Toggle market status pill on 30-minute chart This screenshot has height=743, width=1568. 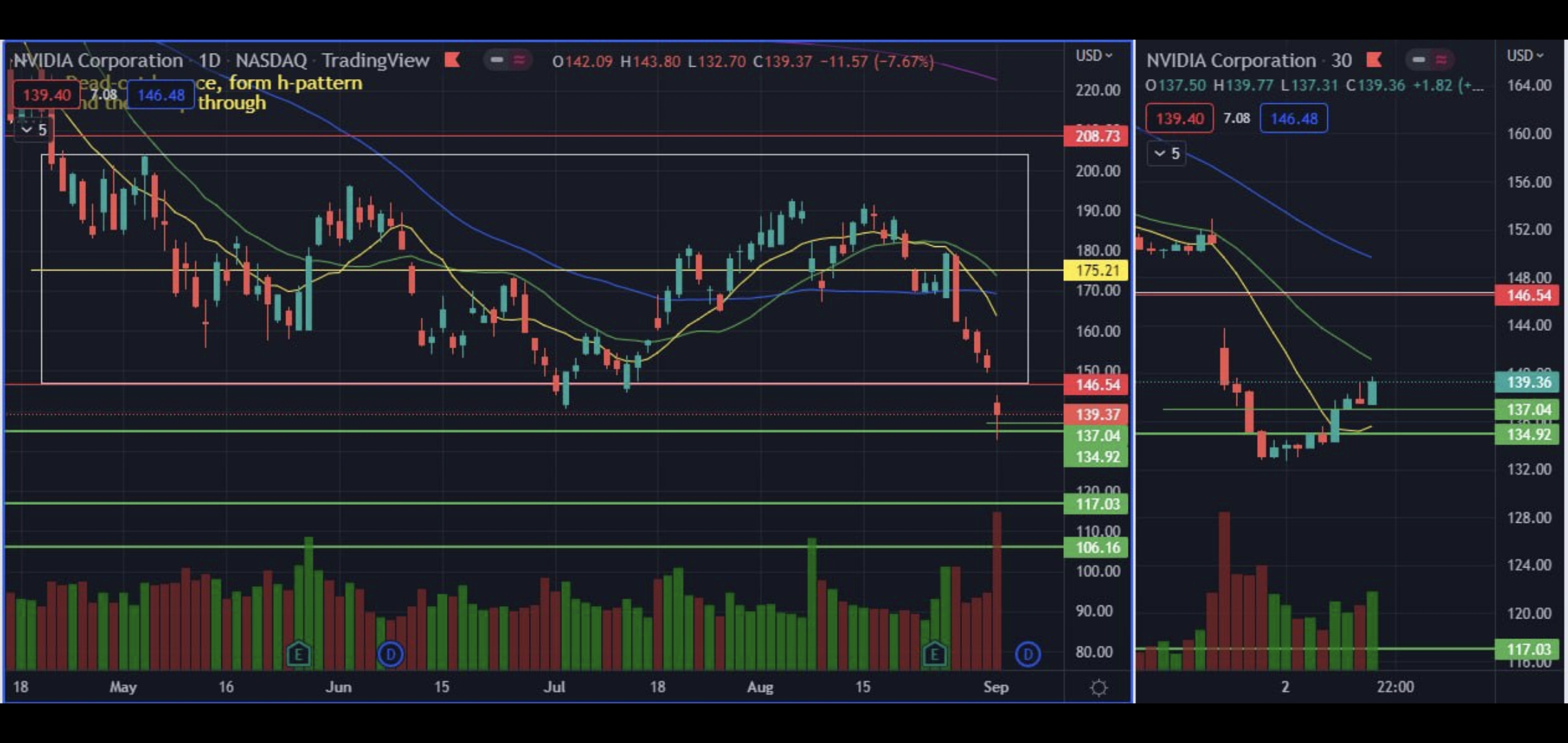point(1419,61)
